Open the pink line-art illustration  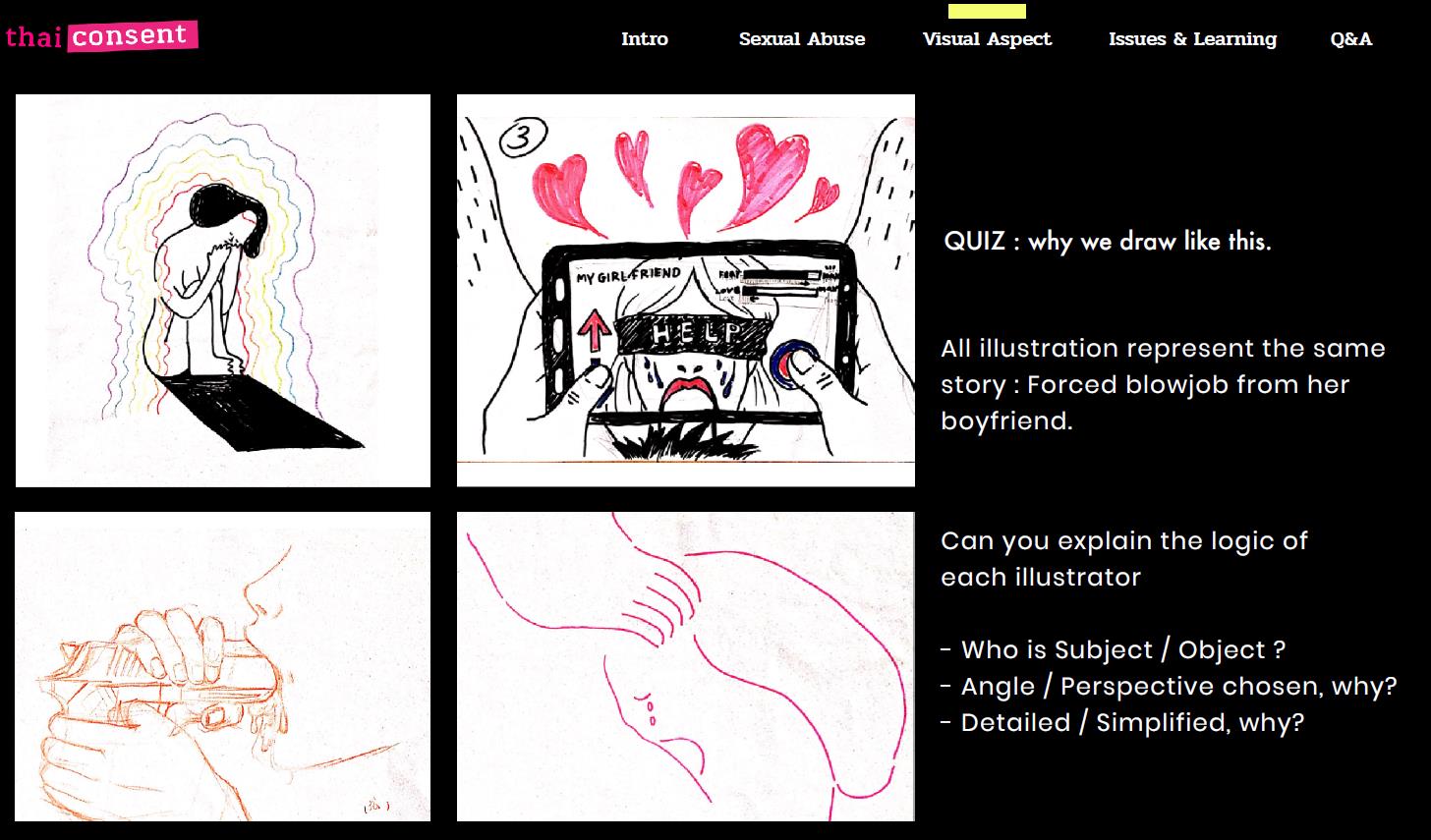pyautogui.click(x=686, y=666)
